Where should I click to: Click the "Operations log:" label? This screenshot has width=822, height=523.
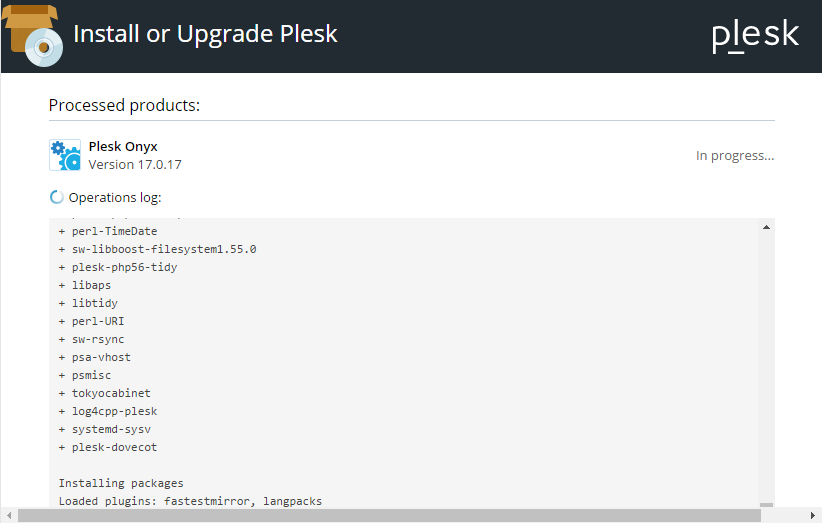(115, 197)
